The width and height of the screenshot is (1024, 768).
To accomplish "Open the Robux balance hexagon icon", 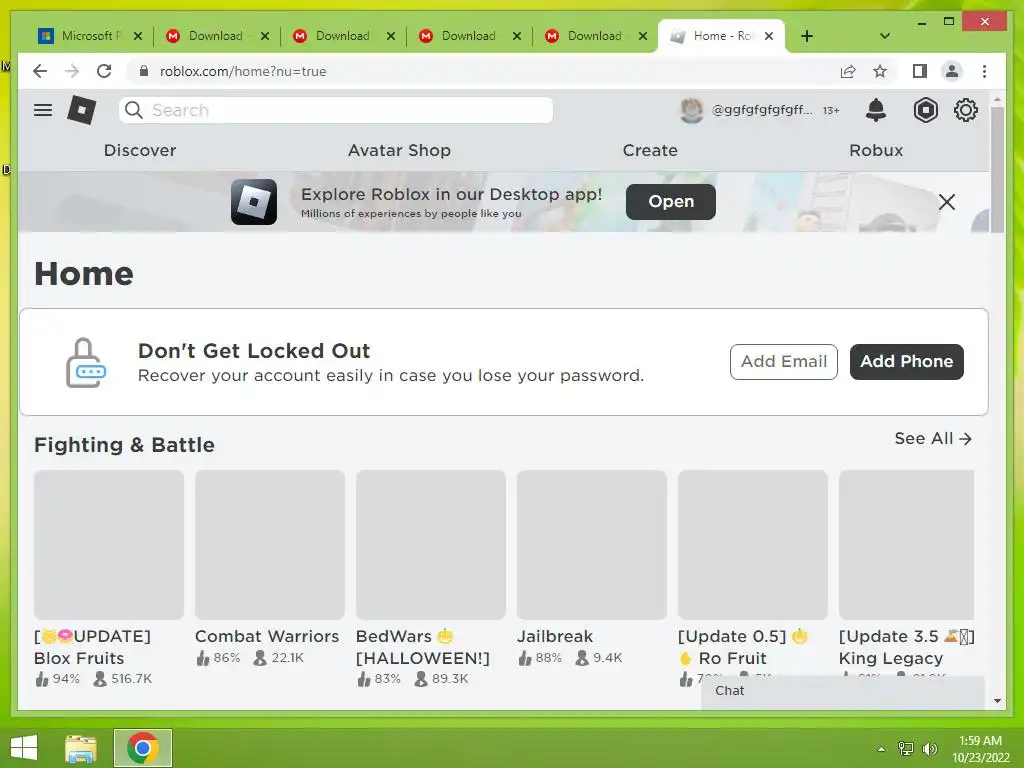I will 925,110.
